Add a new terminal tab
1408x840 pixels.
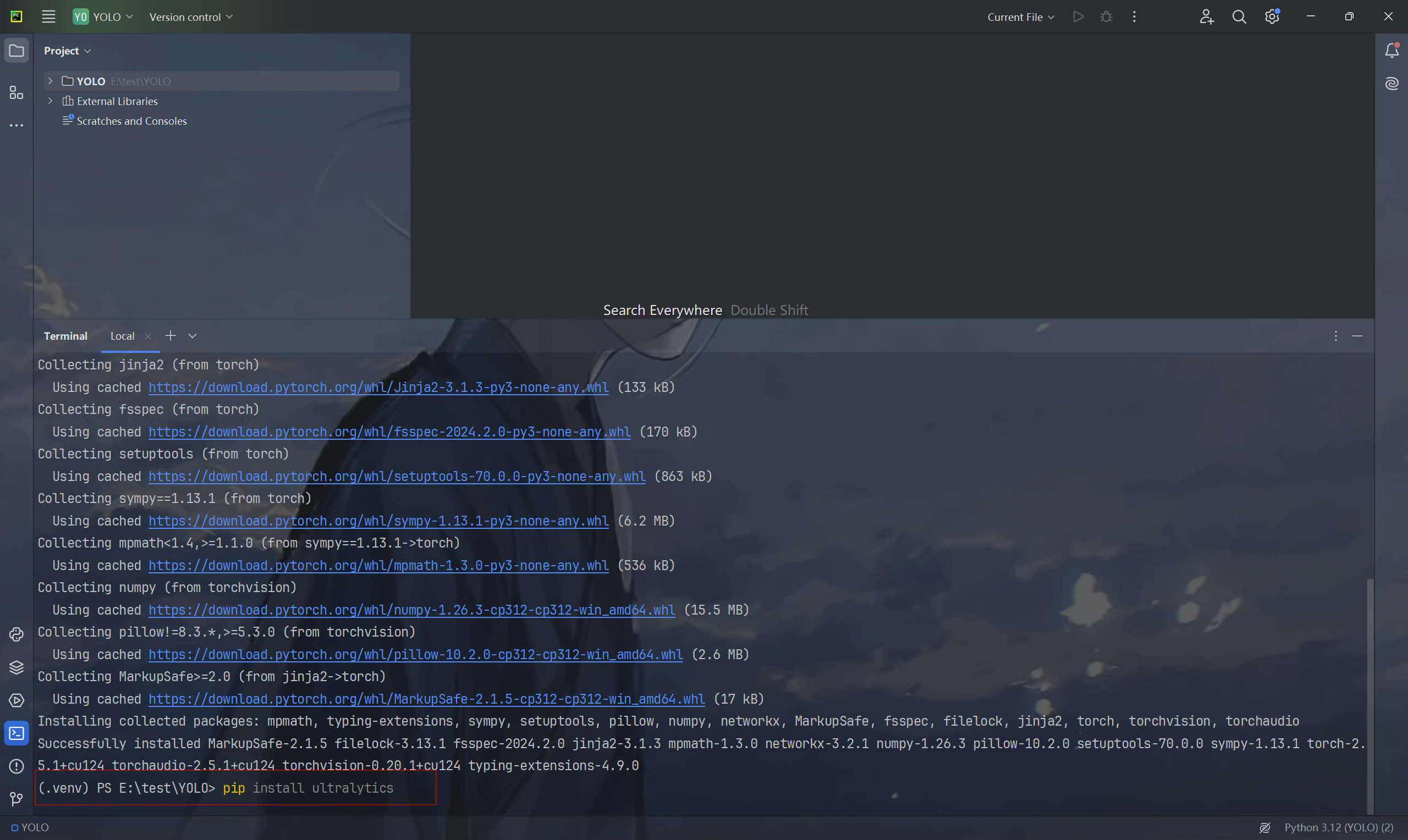[170, 336]
